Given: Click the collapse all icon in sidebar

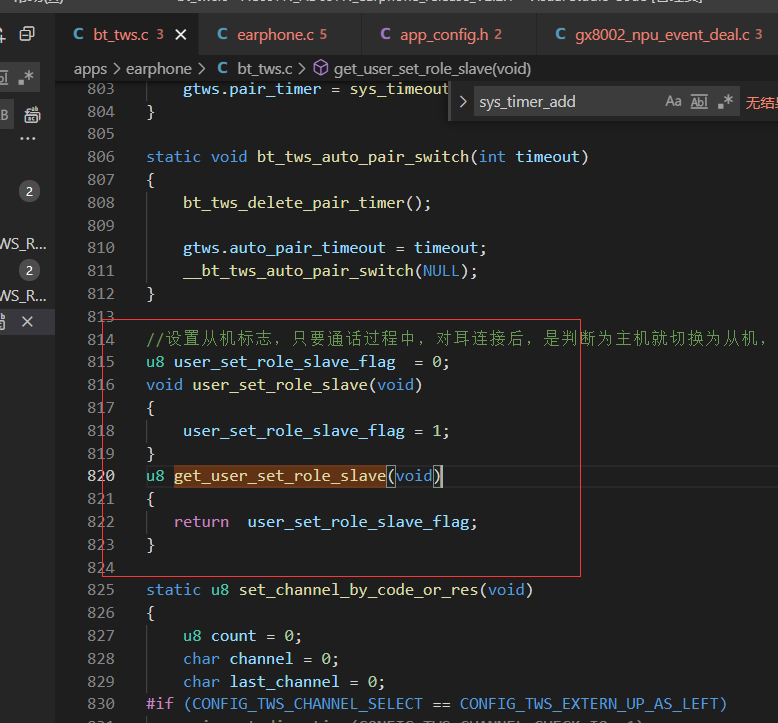Looking at the screenshot, I should point(27,34).
